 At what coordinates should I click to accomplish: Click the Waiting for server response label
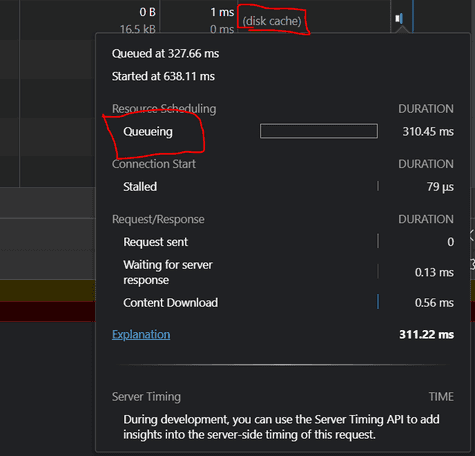(x=168, y=272)
